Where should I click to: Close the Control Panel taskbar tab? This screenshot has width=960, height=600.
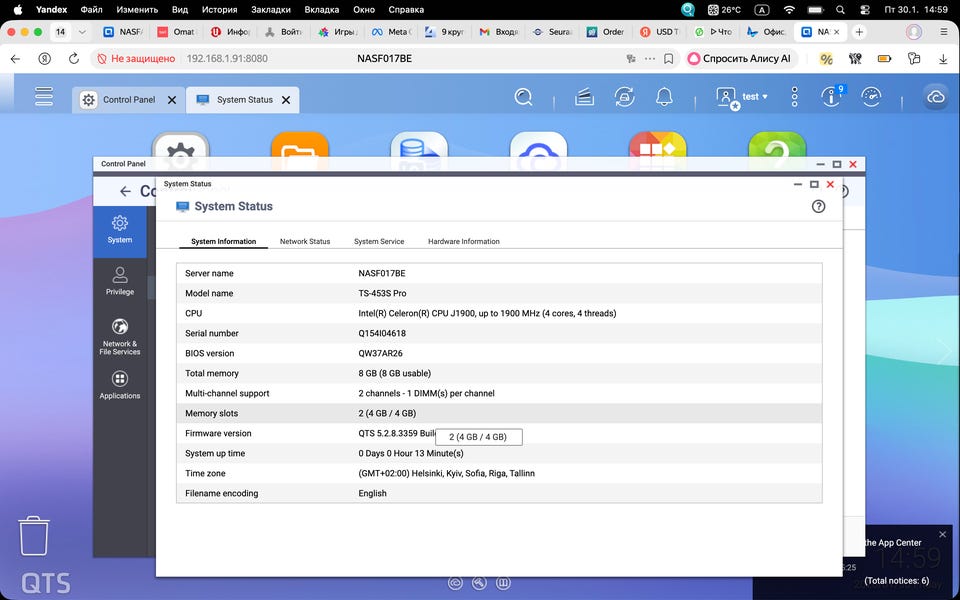[x=172, y=100]
